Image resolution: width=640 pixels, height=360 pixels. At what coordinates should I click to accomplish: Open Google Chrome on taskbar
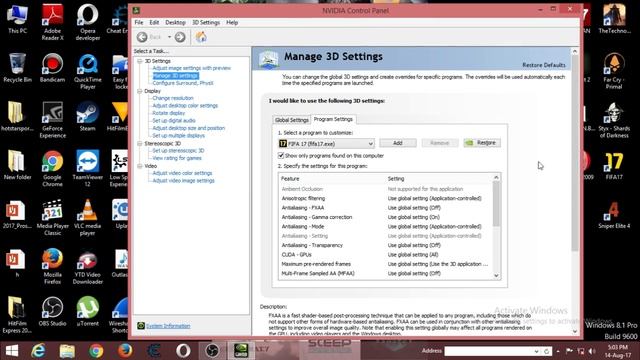(x=96, y=351)
